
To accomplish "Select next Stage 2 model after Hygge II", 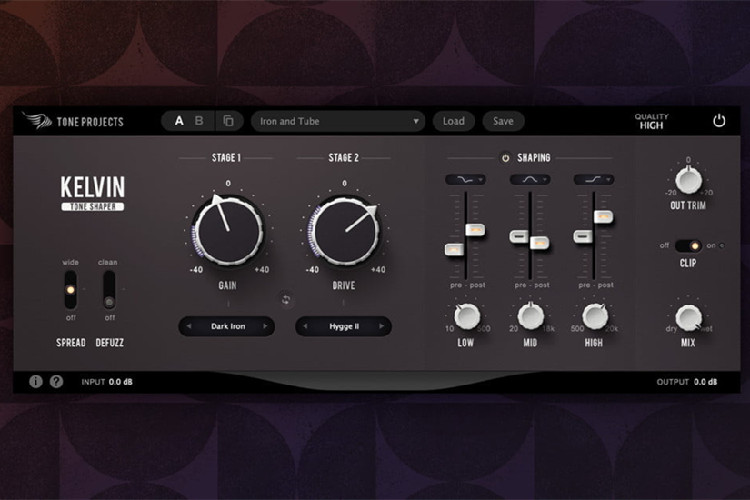I will [x=382, y=326].
